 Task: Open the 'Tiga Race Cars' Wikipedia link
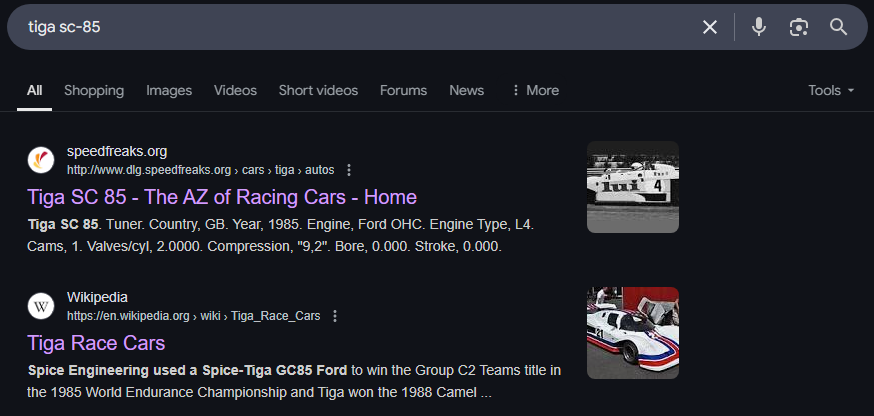[x=96, y=343]
